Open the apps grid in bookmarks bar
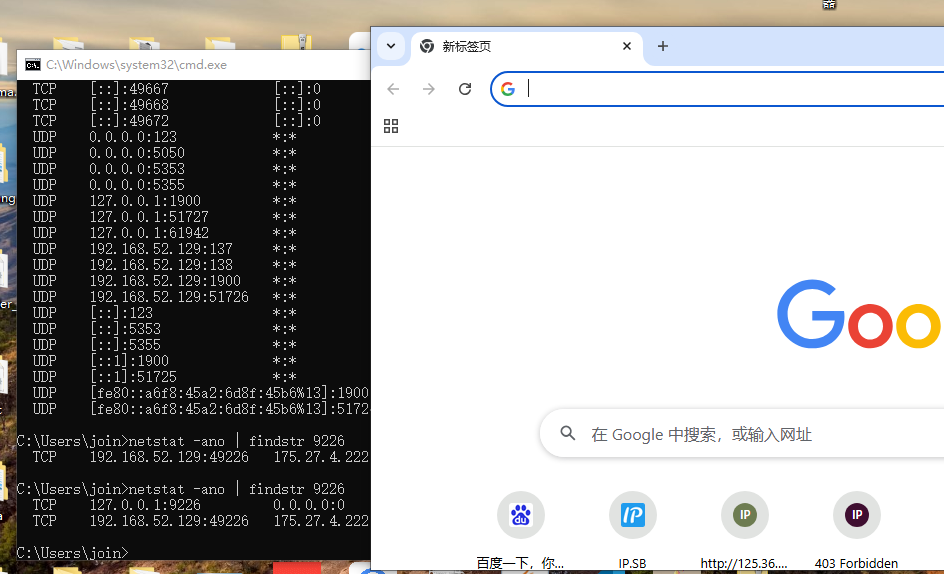Viewport: 944px width, 574px height. point(391,126)
